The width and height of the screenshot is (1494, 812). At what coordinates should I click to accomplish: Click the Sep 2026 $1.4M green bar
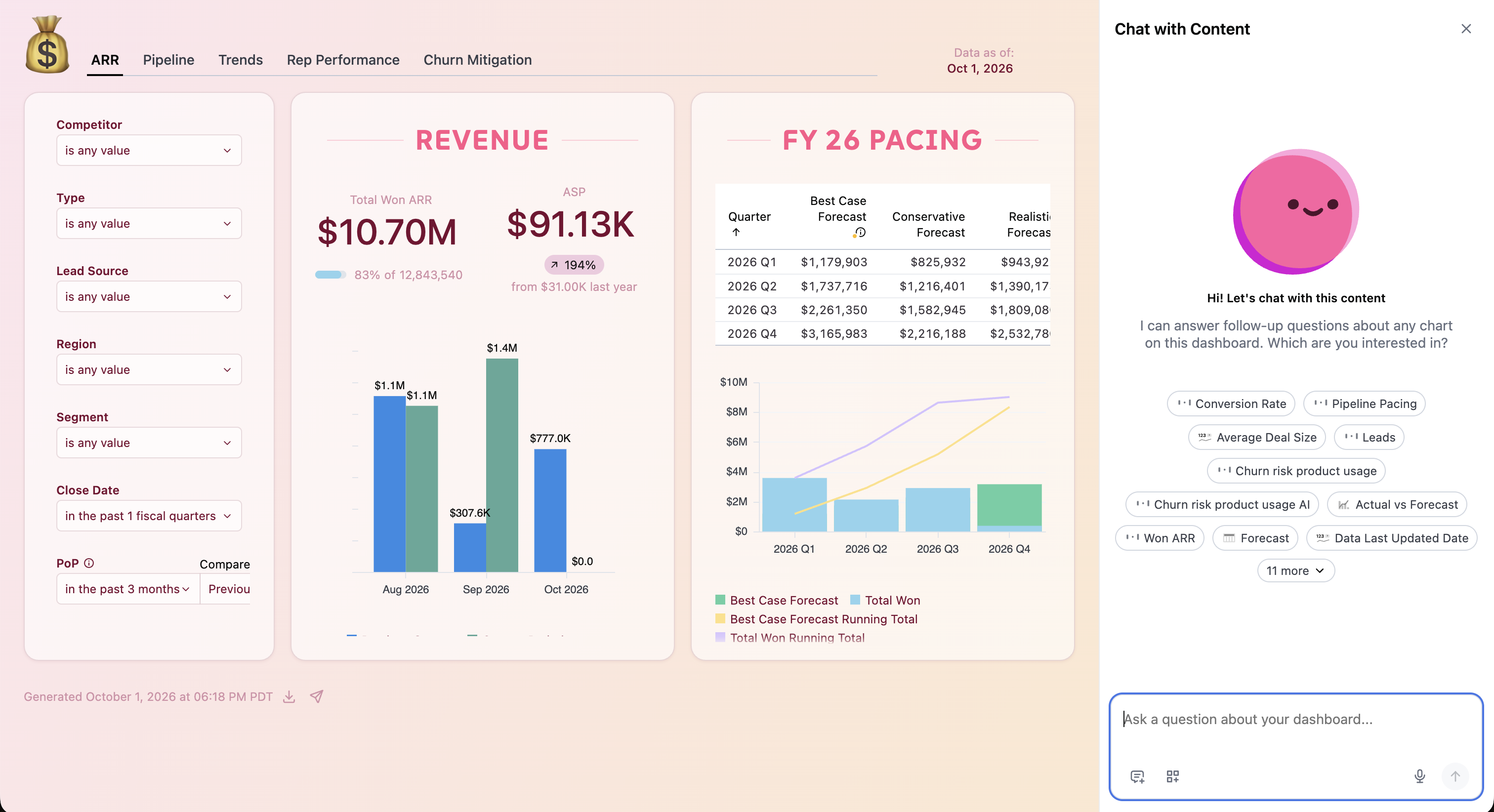pos(501,465)
